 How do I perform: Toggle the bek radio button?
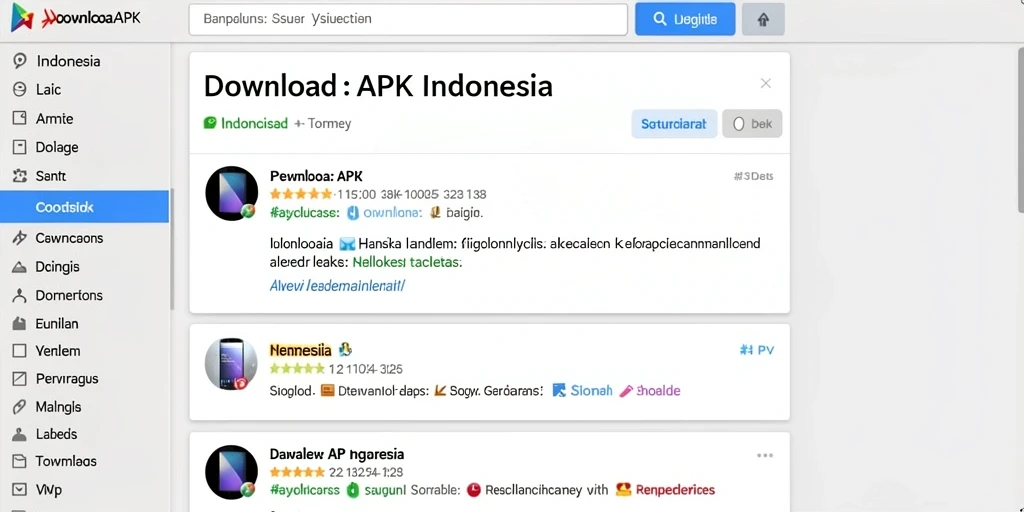pyautogui.click(x=739, y=124)
